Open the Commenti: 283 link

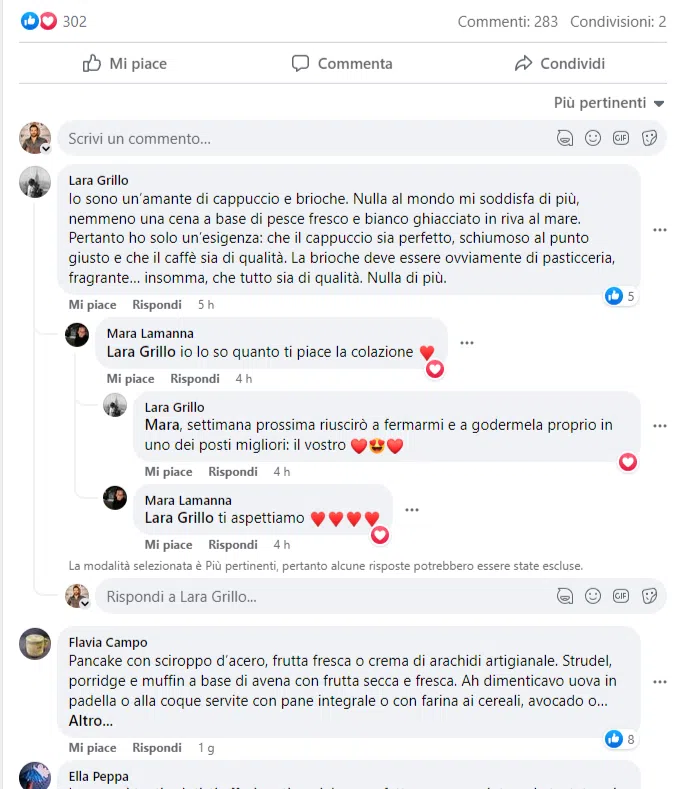click(507, 22)
